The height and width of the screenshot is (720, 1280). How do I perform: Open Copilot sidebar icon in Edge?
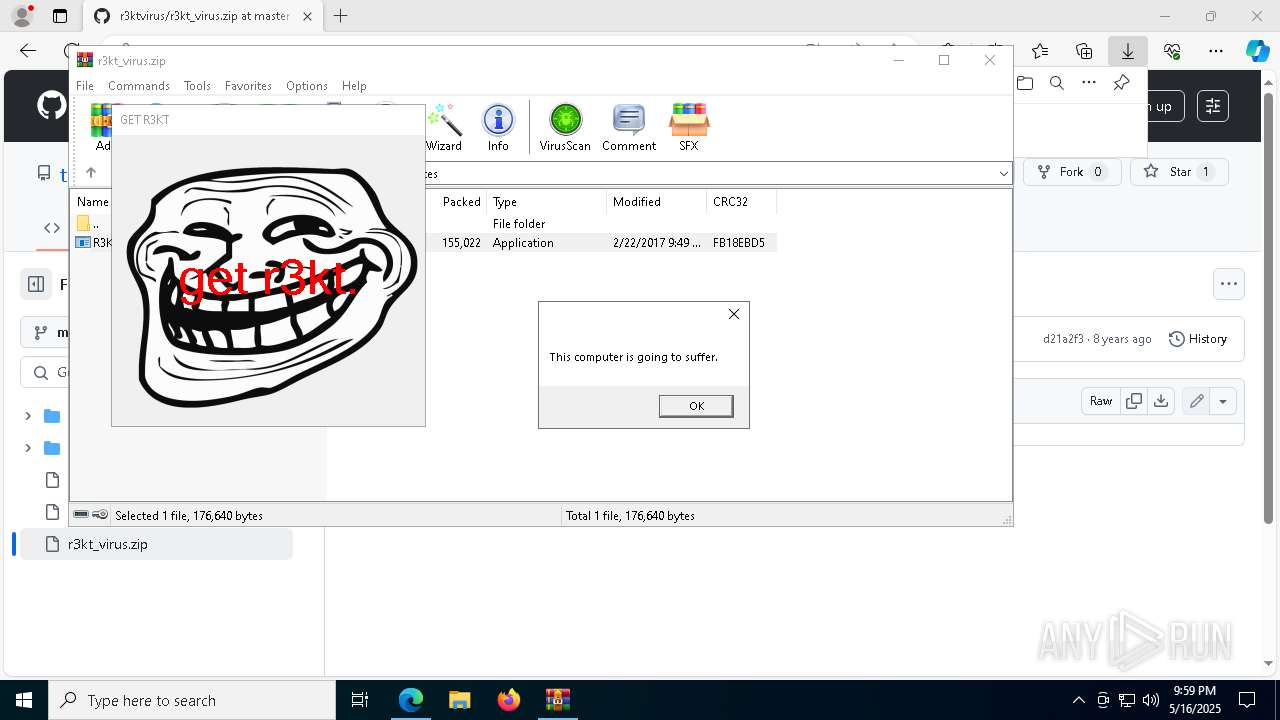[x=1257, y=51]
